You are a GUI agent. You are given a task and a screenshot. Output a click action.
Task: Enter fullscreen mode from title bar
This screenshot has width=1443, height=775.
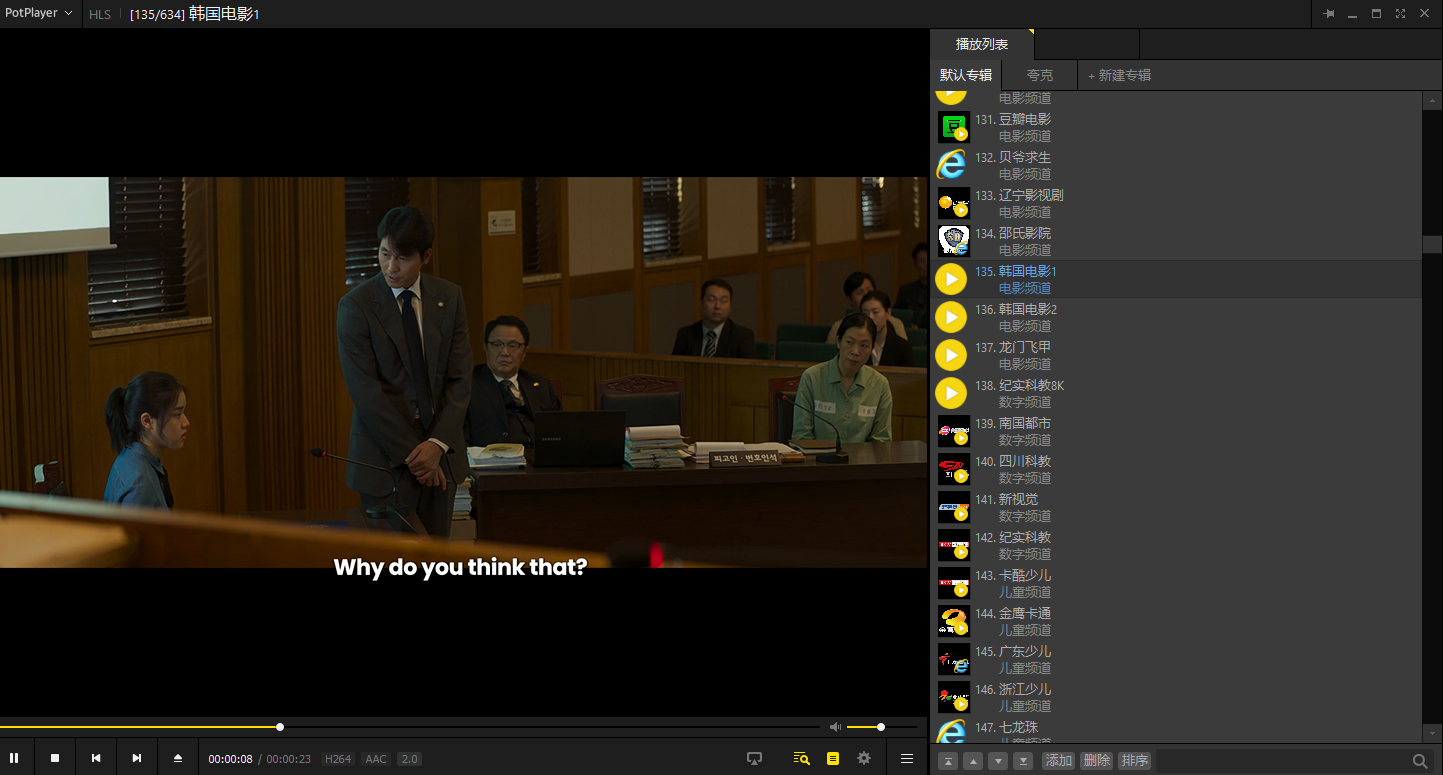(1400, 14)
